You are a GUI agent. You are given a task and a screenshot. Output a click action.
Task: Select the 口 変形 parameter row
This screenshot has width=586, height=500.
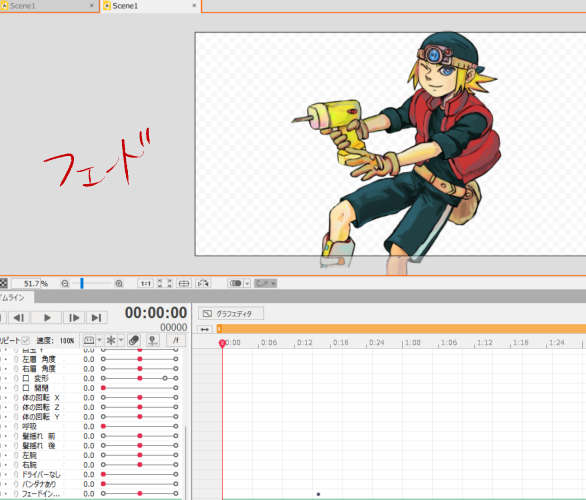point(90,379)
